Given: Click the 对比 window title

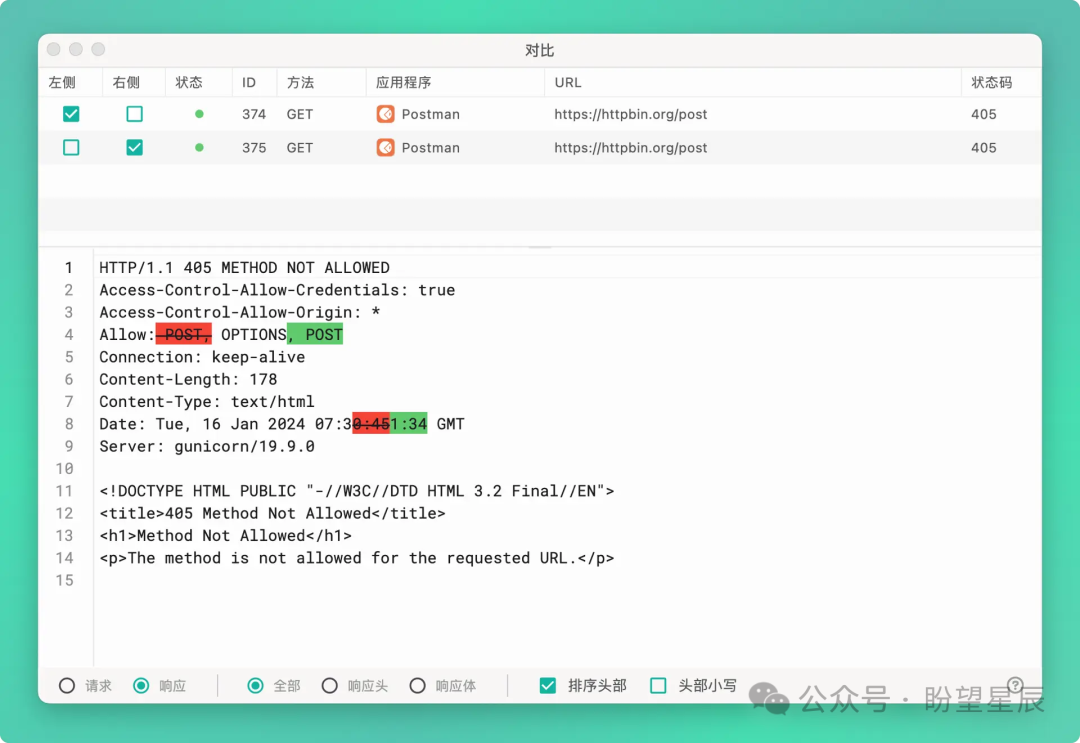Looking at the screenshot, I should 539,50.
